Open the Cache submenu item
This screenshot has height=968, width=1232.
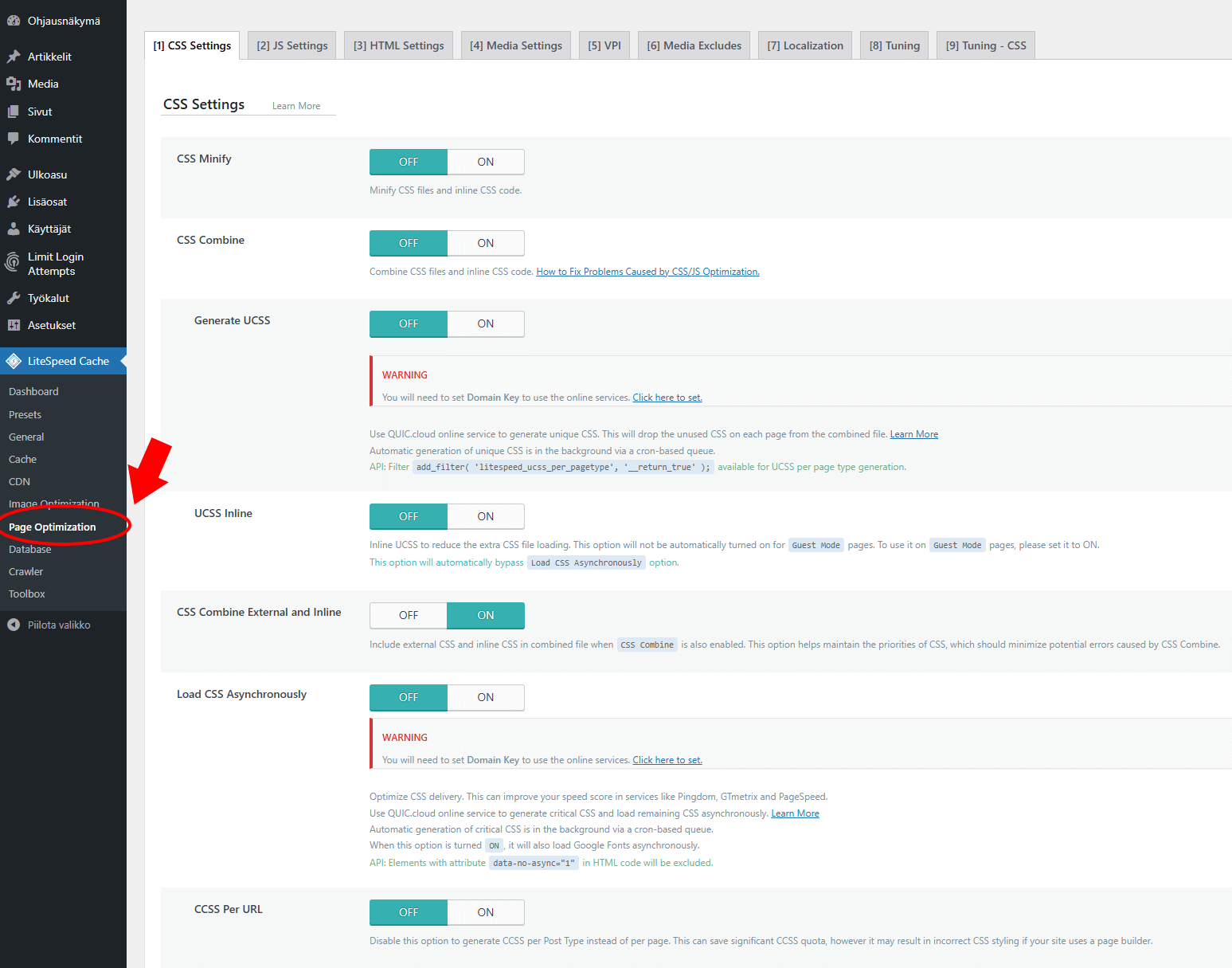coord(22,459)
